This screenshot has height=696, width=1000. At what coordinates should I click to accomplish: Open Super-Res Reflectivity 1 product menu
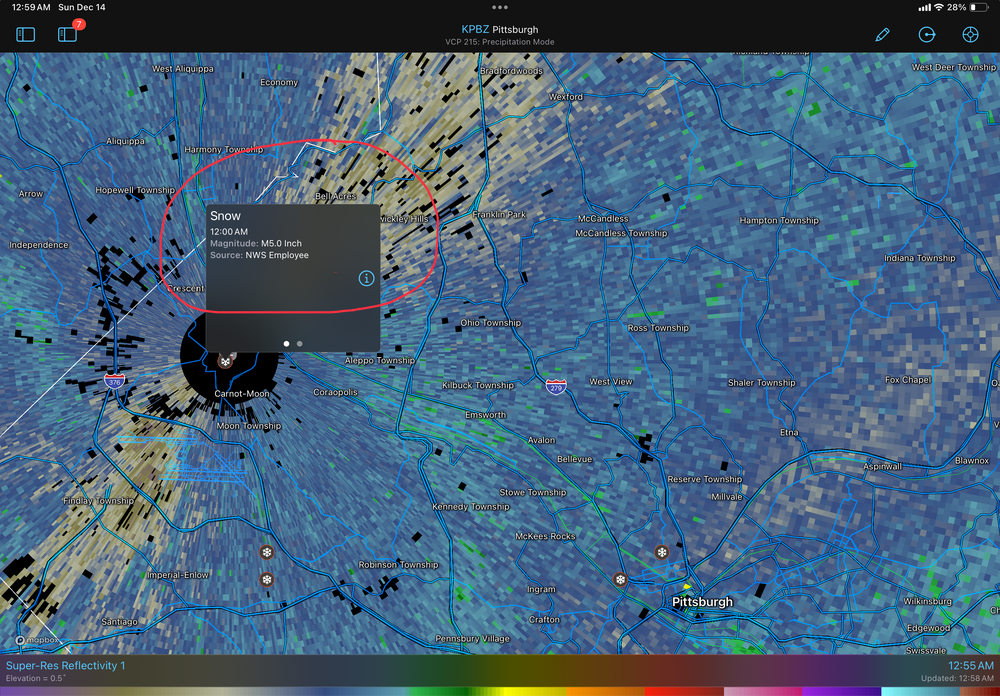coord(66,666)
